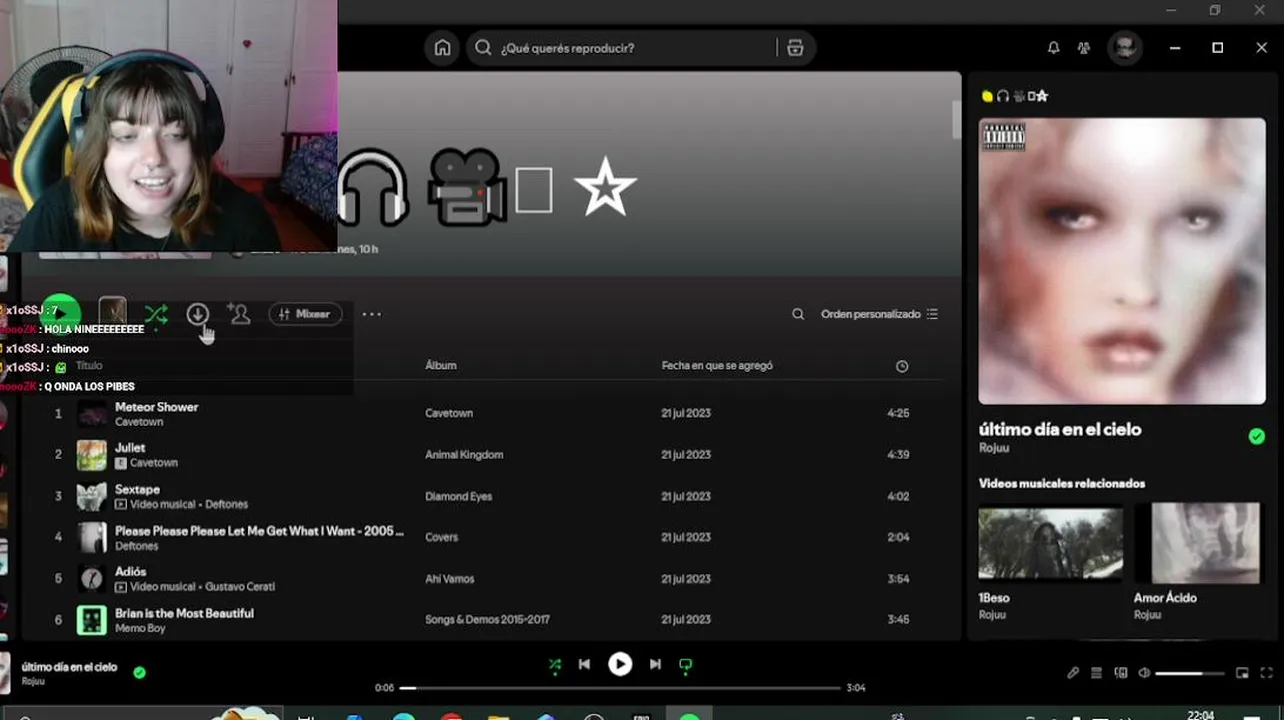Open the 'Amor Ácido' related video thumbnail
Viewport: 1284px width, 720px height.
pos(1206,544)
